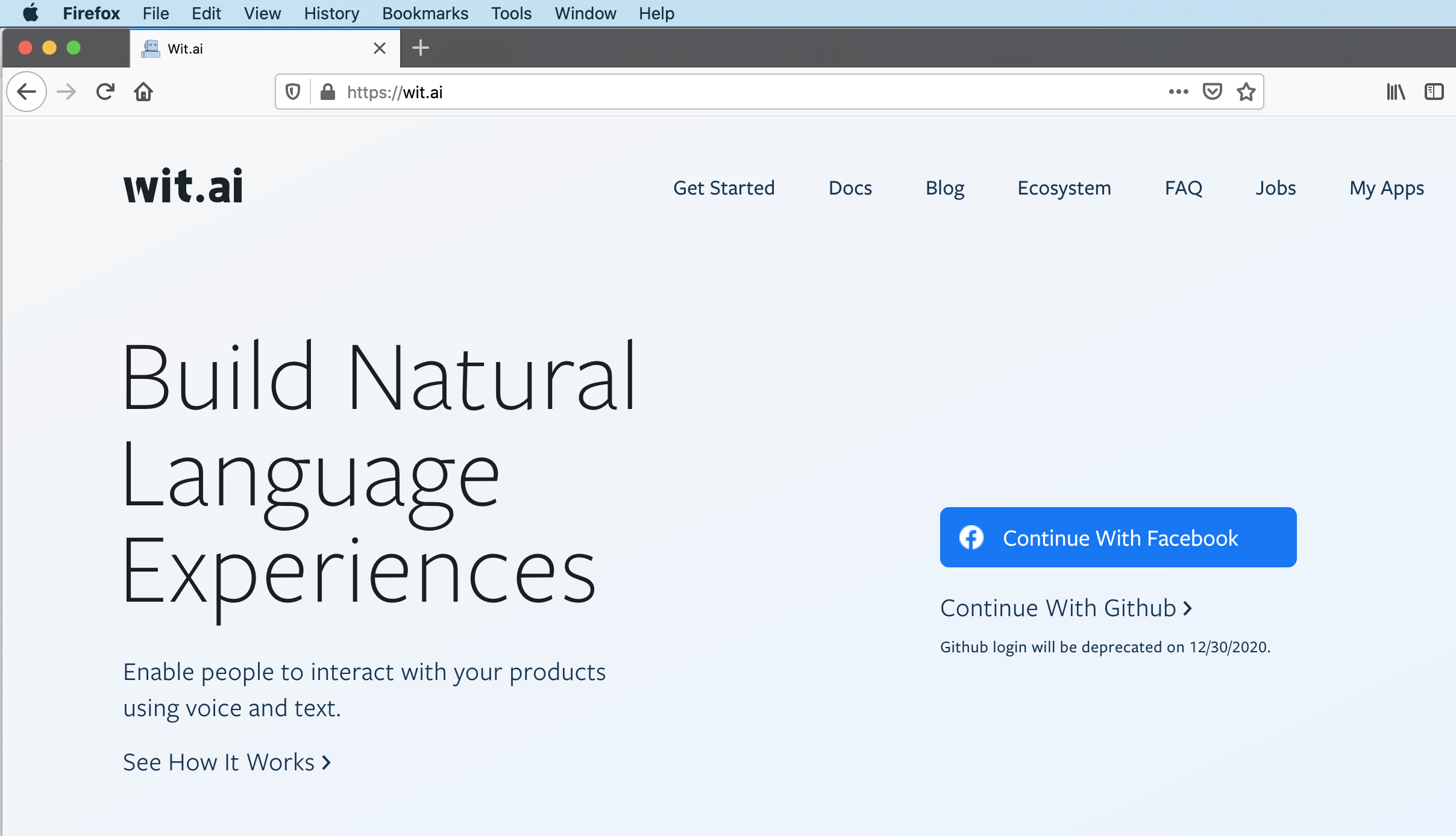1456x836 pixels.
Task: Open tracking protection shield icon
Action: click(293, 92)
